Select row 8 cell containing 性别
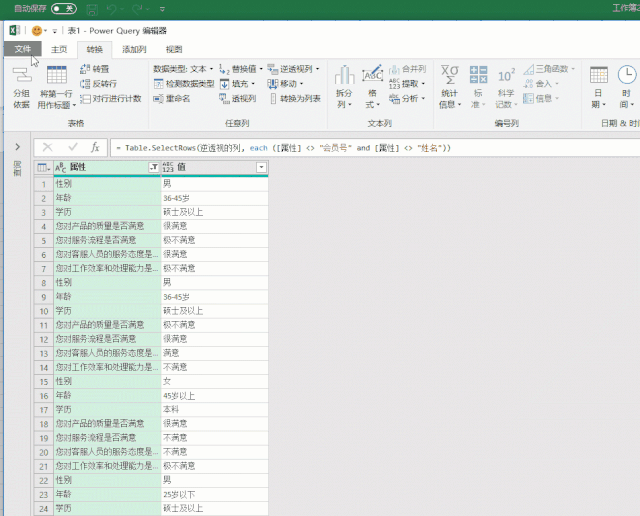Image resolution: width=640 pixels, height=516 pixels. coord(107,282)
